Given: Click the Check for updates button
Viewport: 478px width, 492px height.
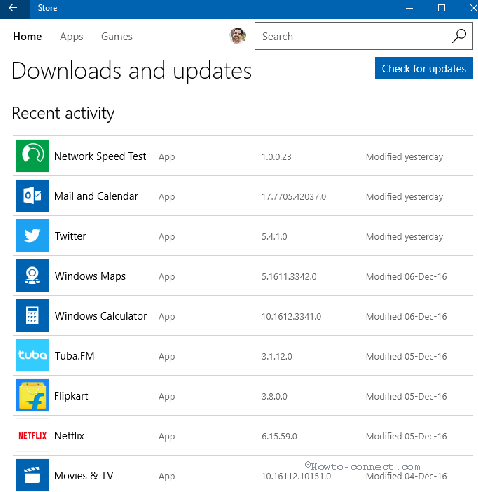Looking at the screenshot, I should (424, 68).
